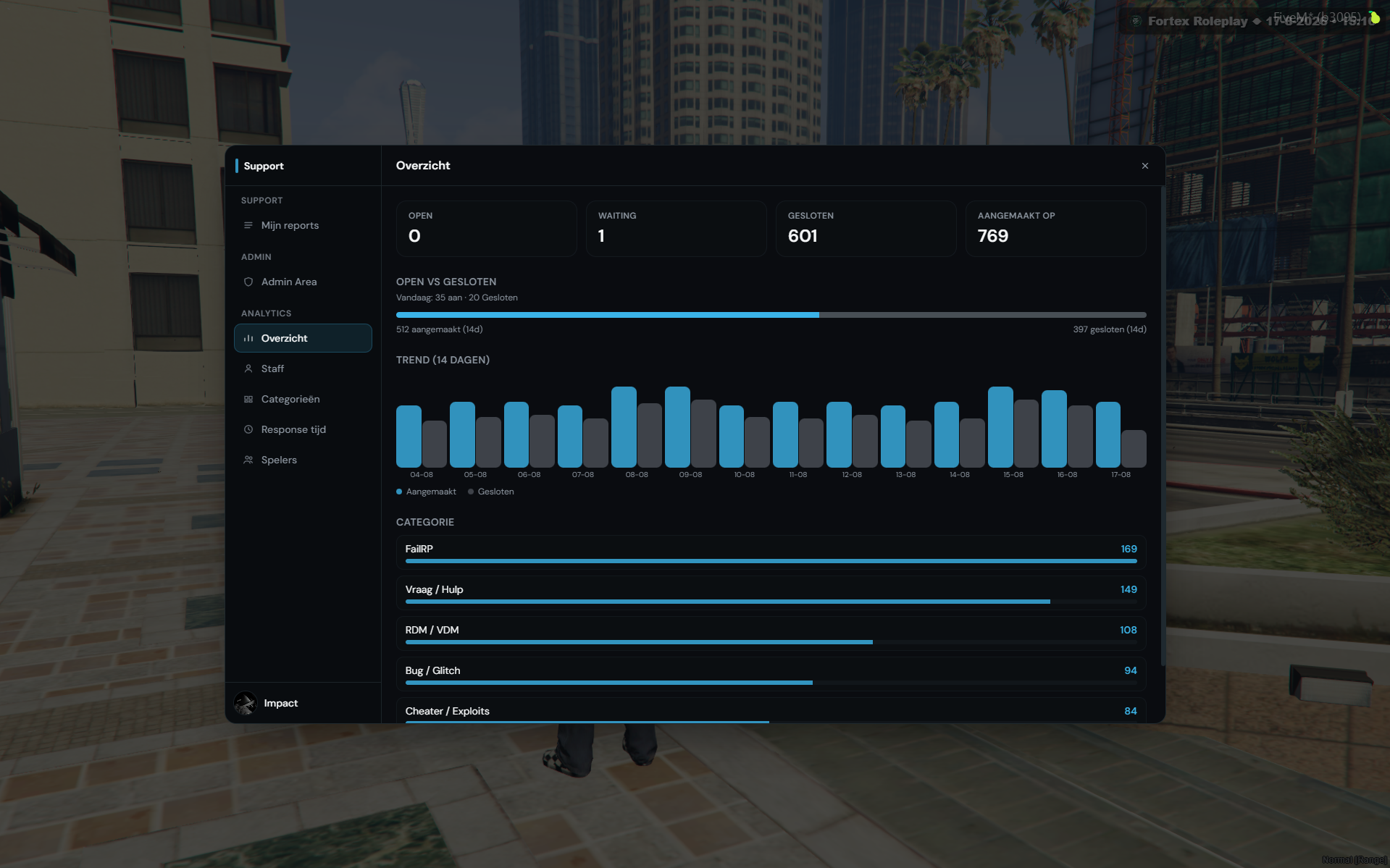Click the blue bar for 08-08
This screenshot has height=868, width=1390.
624,427
